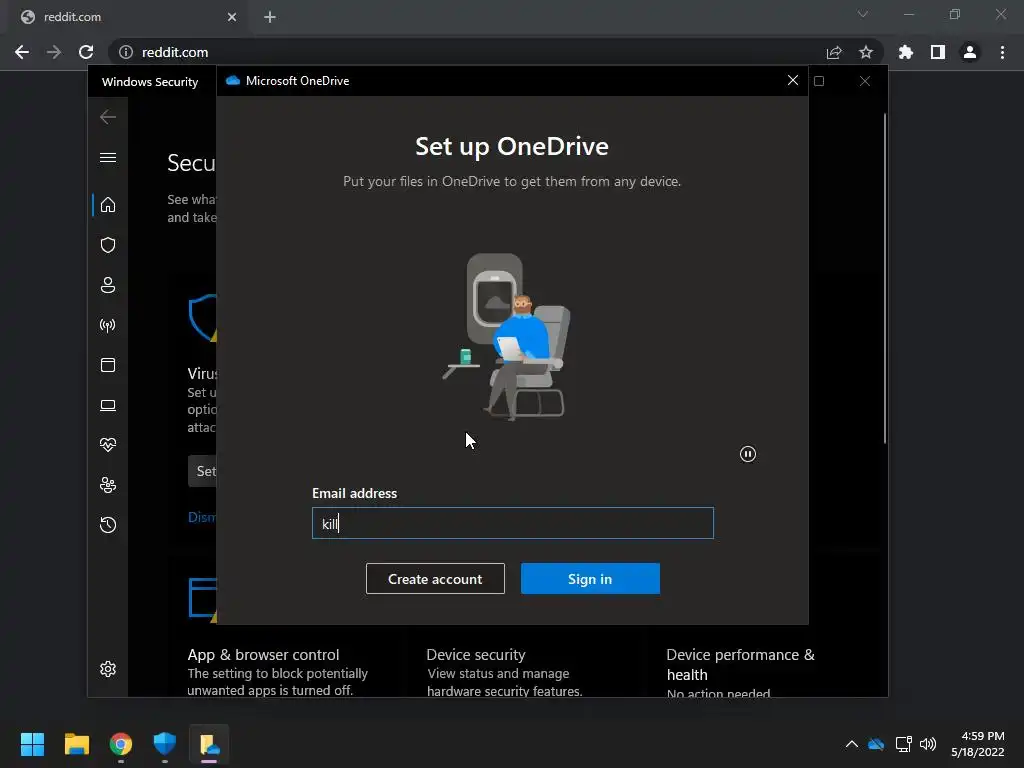The width and height of the screenshot is (1024, 768).
Task: Open Chrome from the taskbar
Action: 121,744
